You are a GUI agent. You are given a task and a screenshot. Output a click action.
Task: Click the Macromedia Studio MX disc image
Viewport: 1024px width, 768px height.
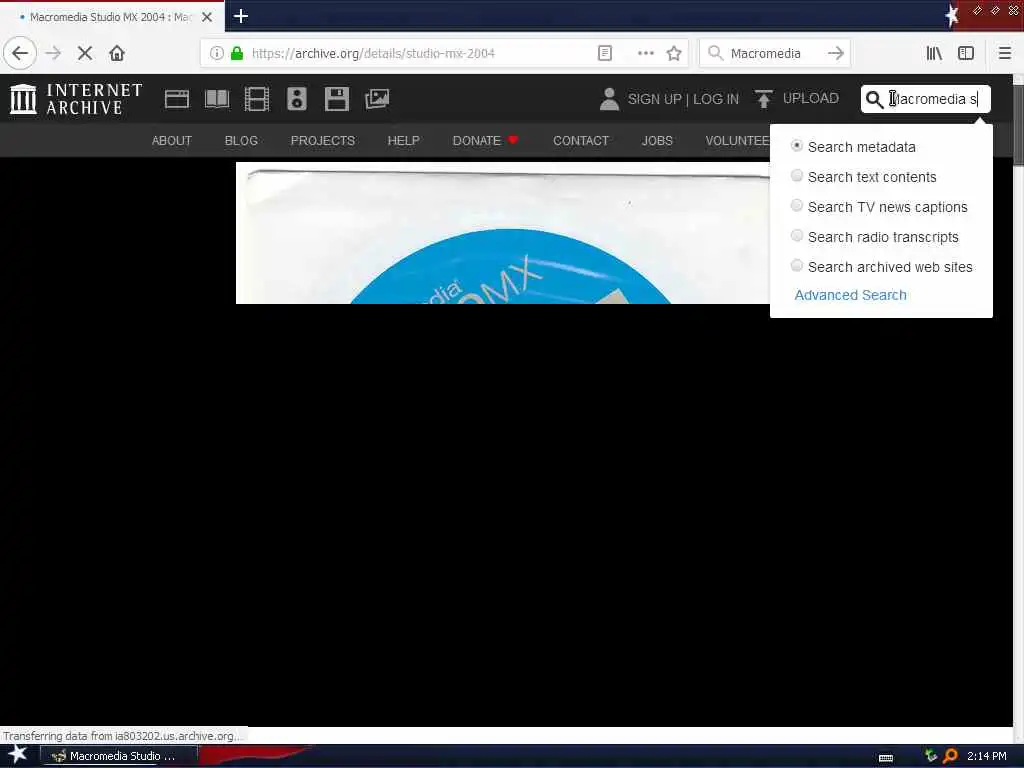tap(503, 233)
